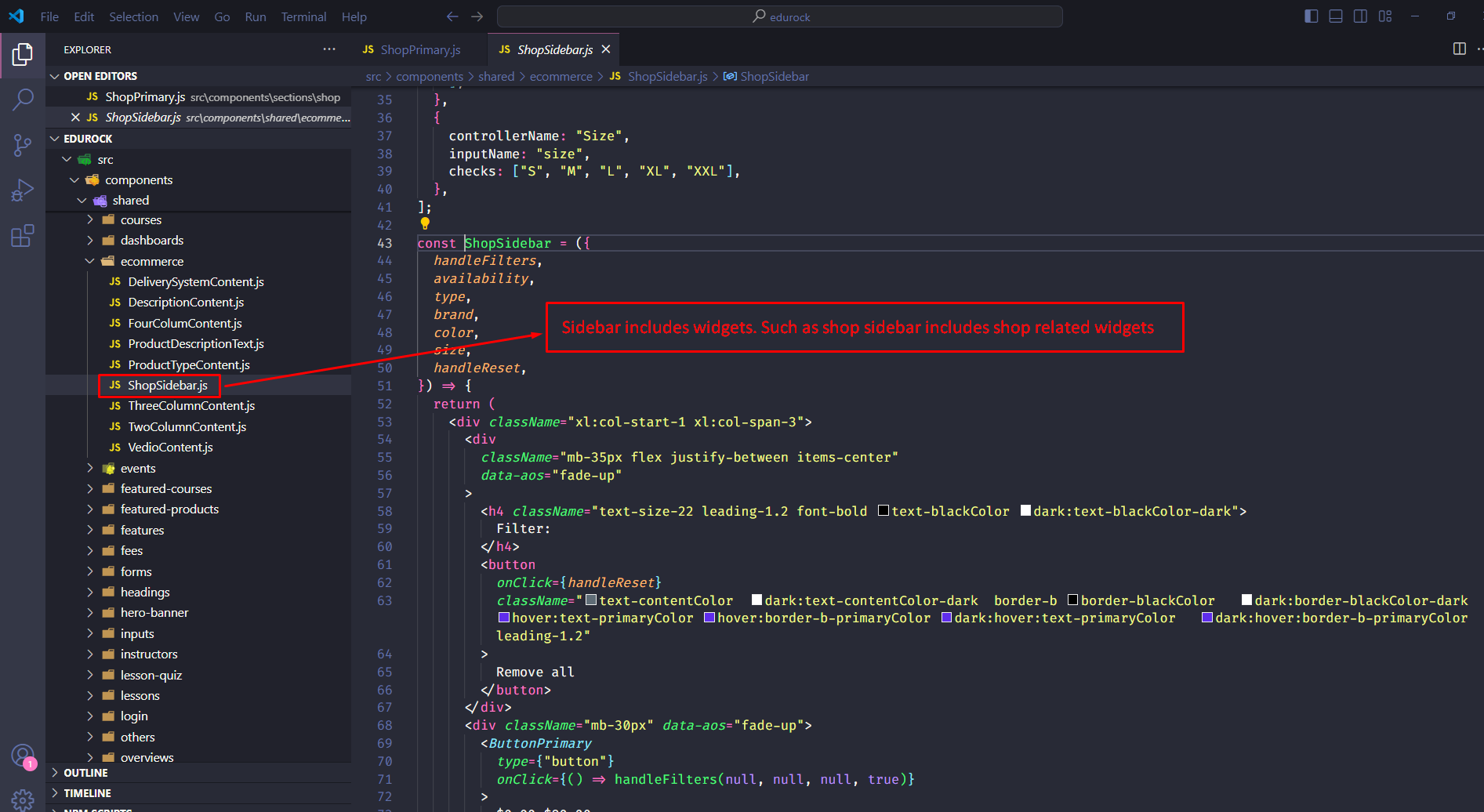The image size is (1484, 812).
Task: Open DescriptionContent.js file
Action: pyautogui.click(x=186, y=303)
